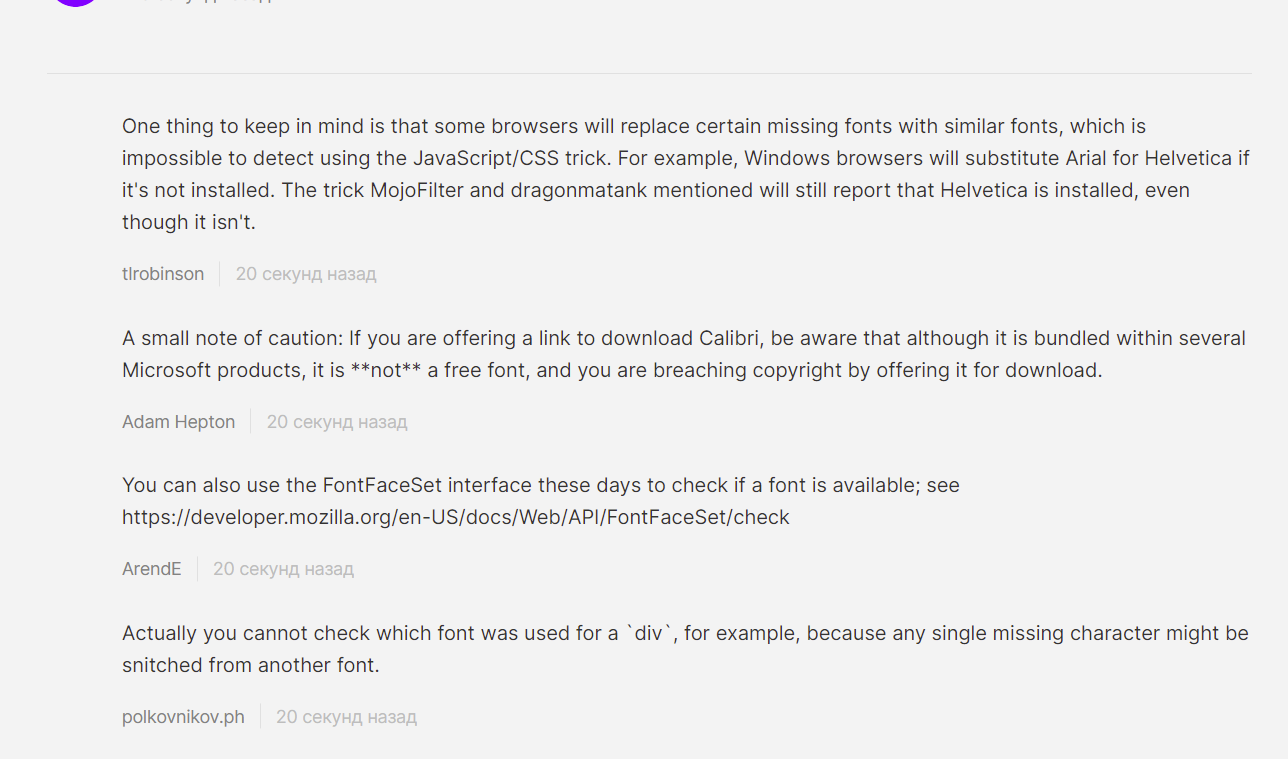
Task: Open polkovnikov.ph's author profile
Action: (183, 717)
